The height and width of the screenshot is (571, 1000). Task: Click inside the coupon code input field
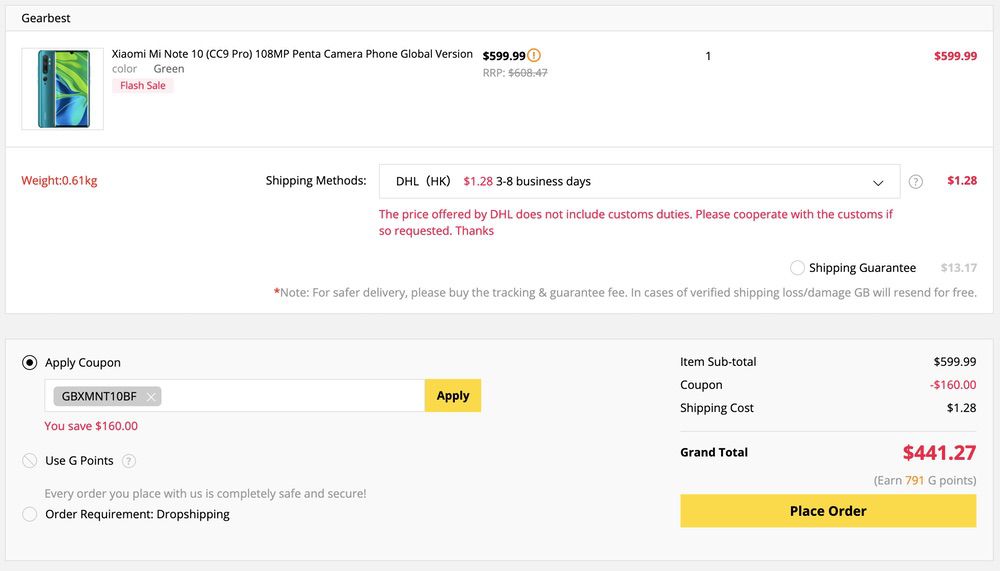click(x=290, y=396)
